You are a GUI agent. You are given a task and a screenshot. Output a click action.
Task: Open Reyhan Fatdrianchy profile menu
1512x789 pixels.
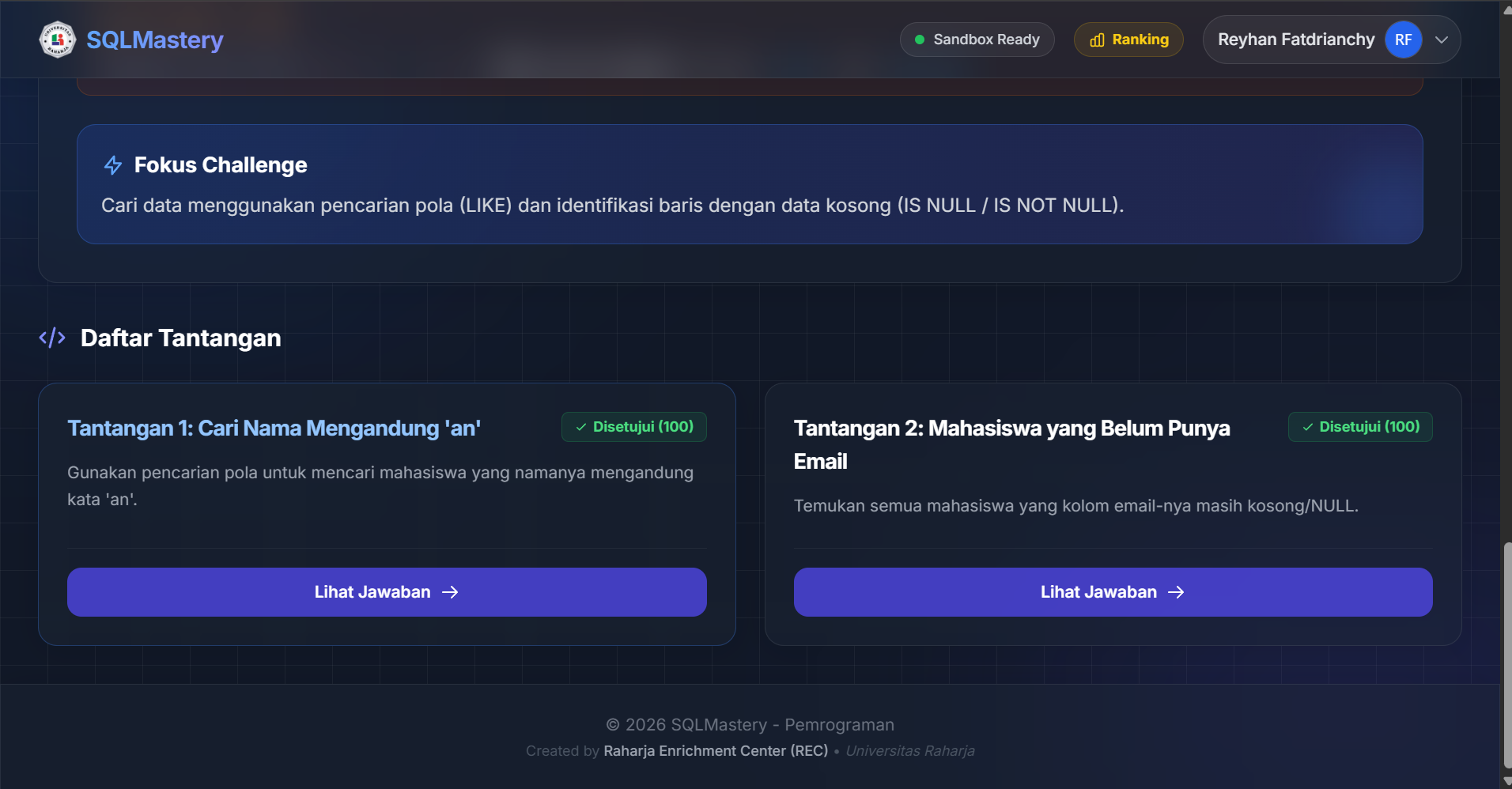[1295, 40]
